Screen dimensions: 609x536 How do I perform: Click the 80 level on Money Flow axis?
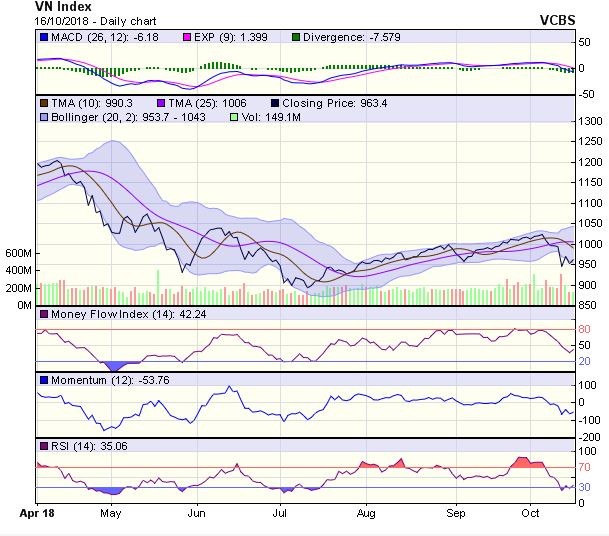click(584, 329)
